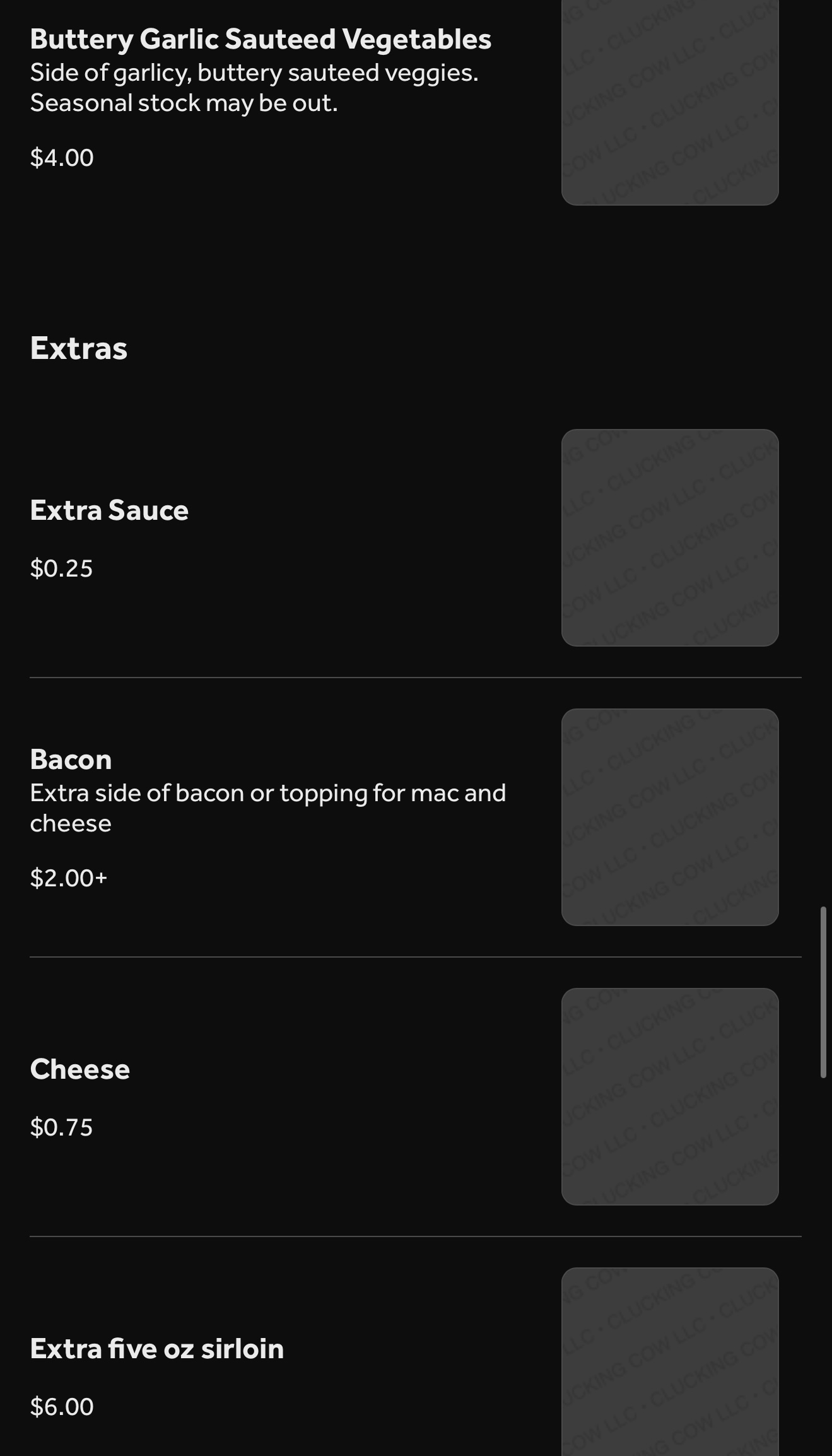Click the vertical scrollbar thumb
This screenshot has height=1456, width=832.
pyautogui.click(x=823, y=992)
